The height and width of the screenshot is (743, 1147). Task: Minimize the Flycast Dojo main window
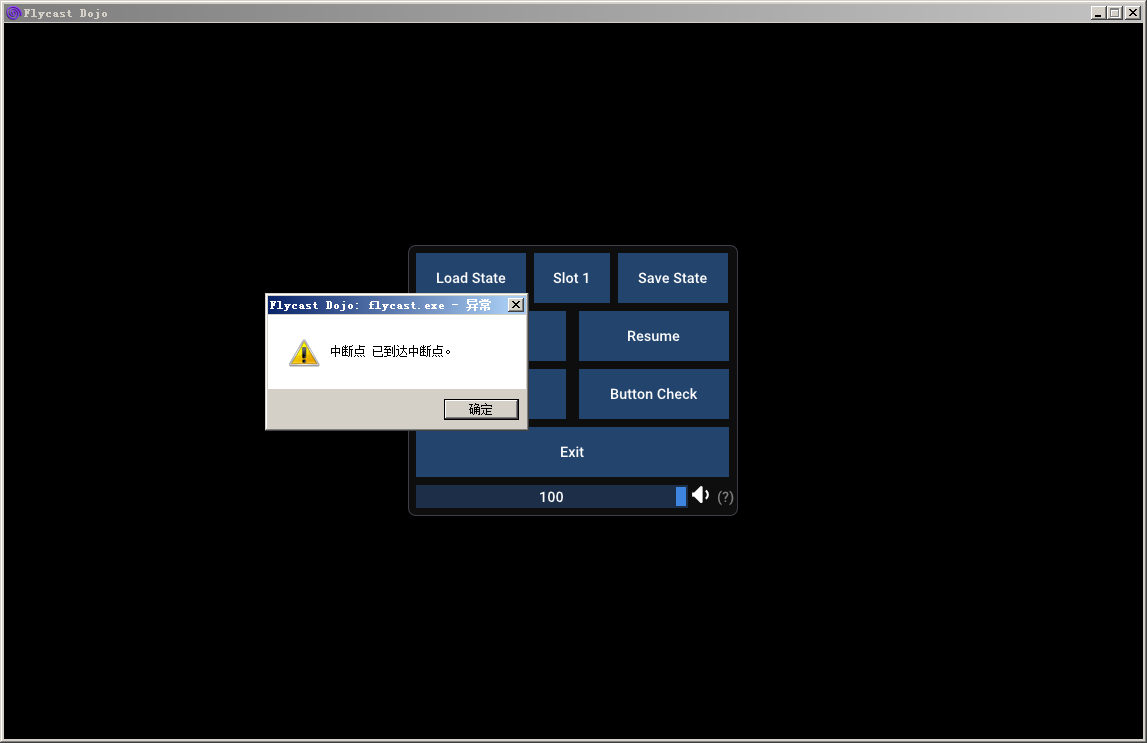1098,12
